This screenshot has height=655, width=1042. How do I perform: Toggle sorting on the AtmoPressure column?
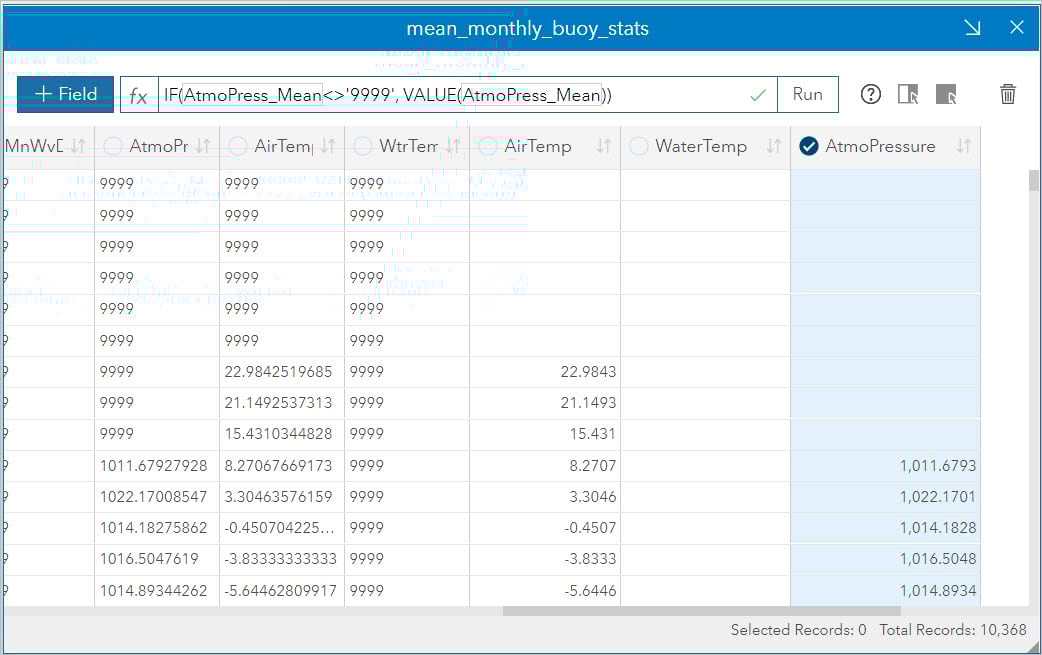click(964, 146)
